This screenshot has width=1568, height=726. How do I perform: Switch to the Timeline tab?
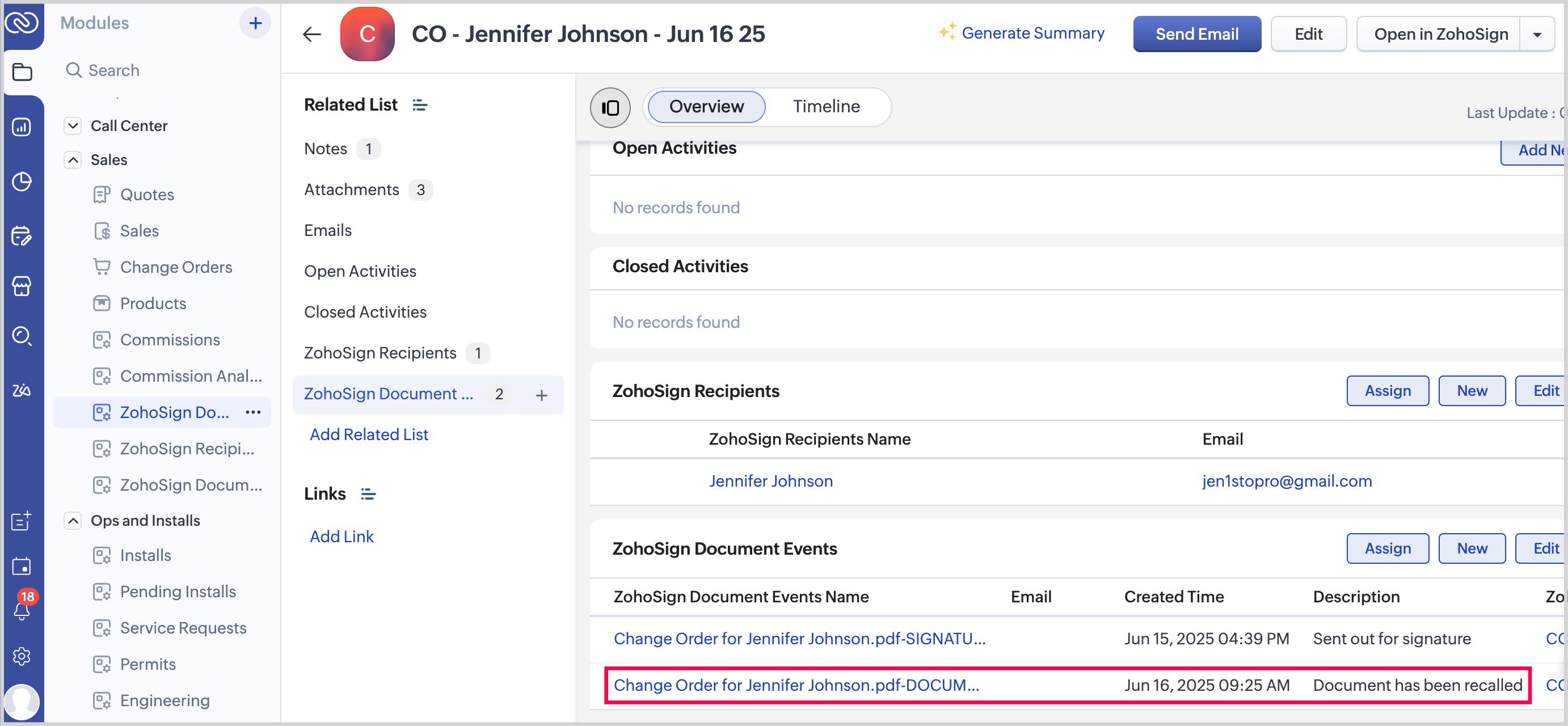[825, 107]
